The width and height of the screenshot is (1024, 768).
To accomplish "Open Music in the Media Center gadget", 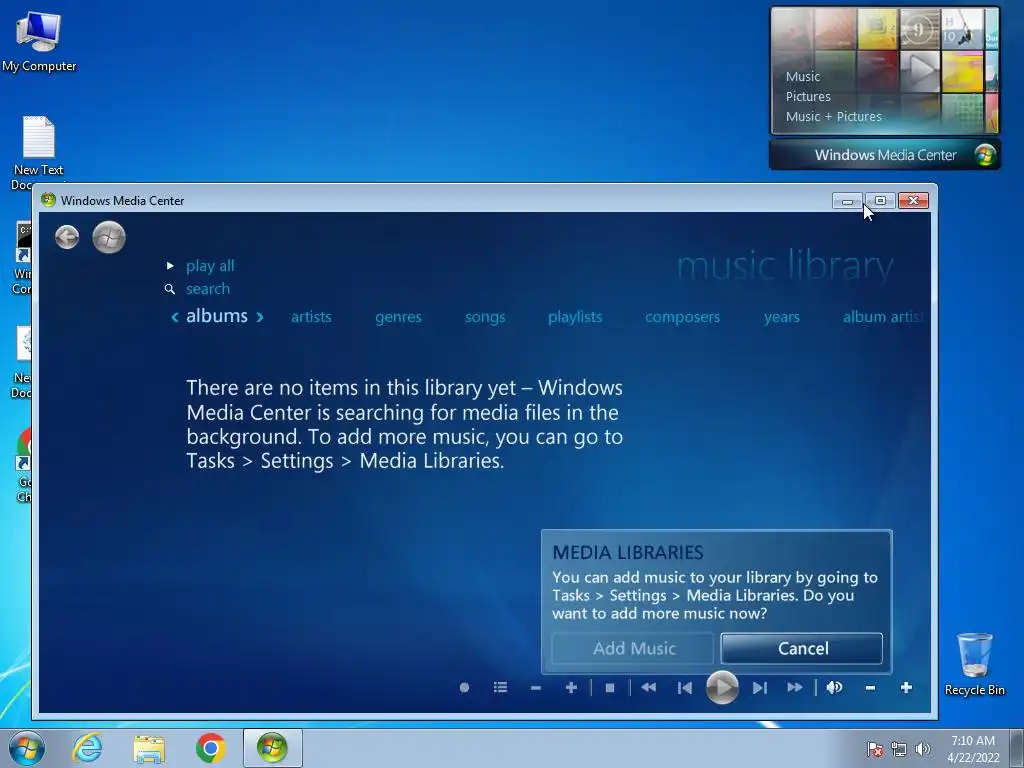I will (x=803, y=76).
